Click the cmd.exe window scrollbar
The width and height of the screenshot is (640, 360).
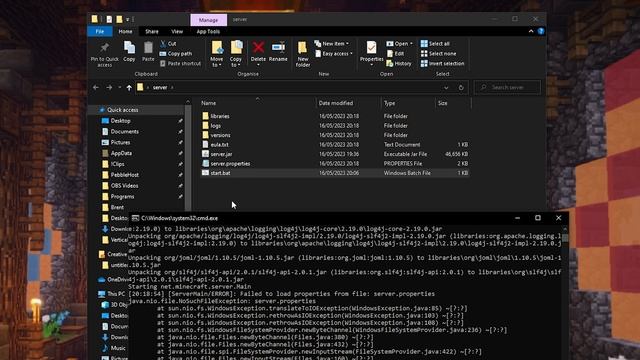(x=565, y=238)
